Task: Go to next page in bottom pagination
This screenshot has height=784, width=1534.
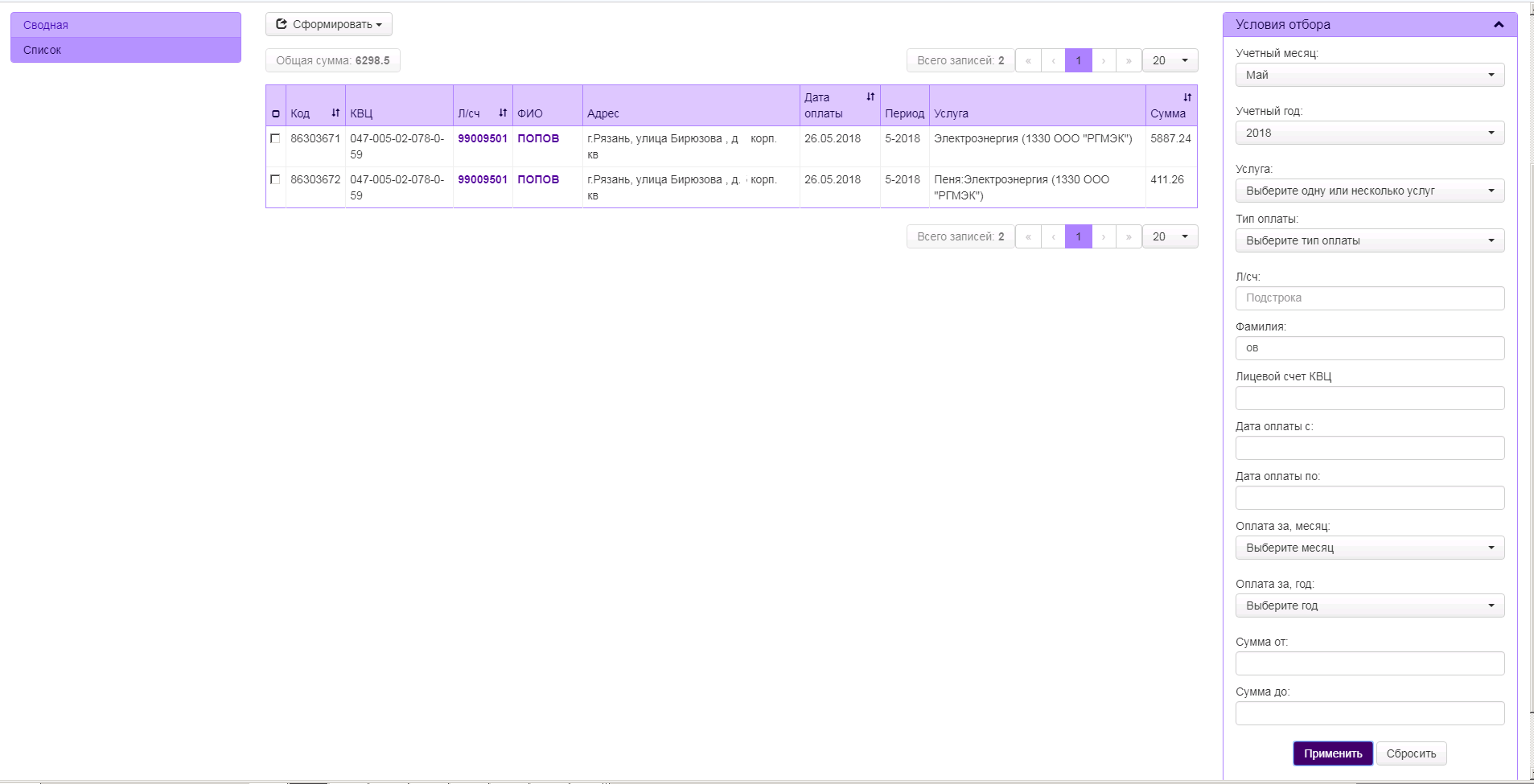Action: [x=1104, y=236]
